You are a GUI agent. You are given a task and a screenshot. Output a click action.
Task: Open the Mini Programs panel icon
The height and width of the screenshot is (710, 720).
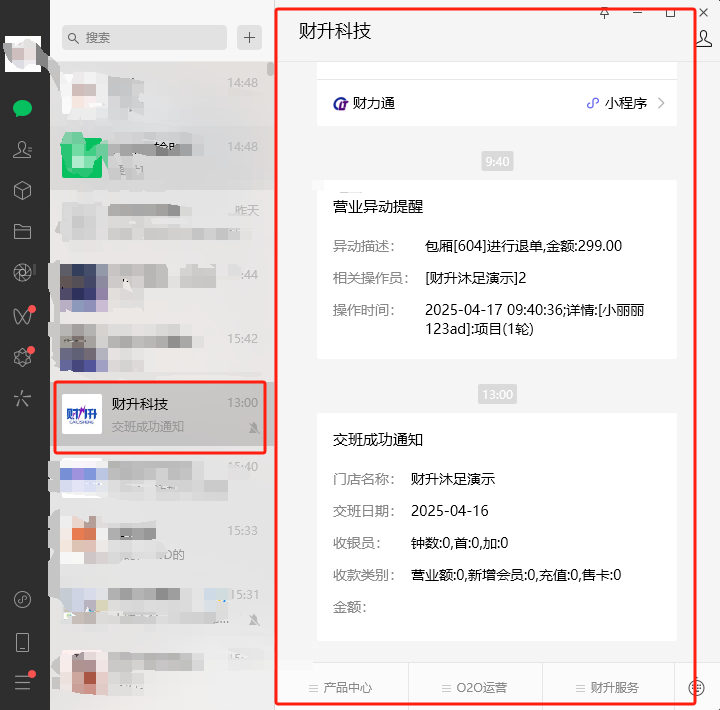[22, 599]
